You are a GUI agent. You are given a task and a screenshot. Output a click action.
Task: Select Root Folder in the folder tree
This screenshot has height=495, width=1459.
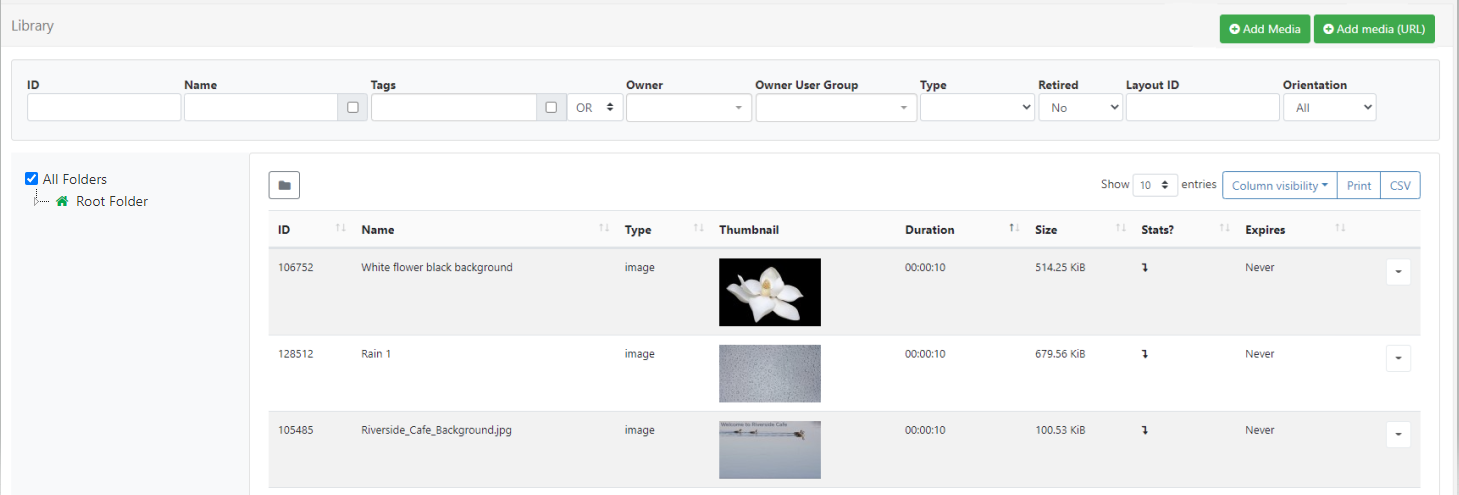pyautogui.click(x=112, y=201)
